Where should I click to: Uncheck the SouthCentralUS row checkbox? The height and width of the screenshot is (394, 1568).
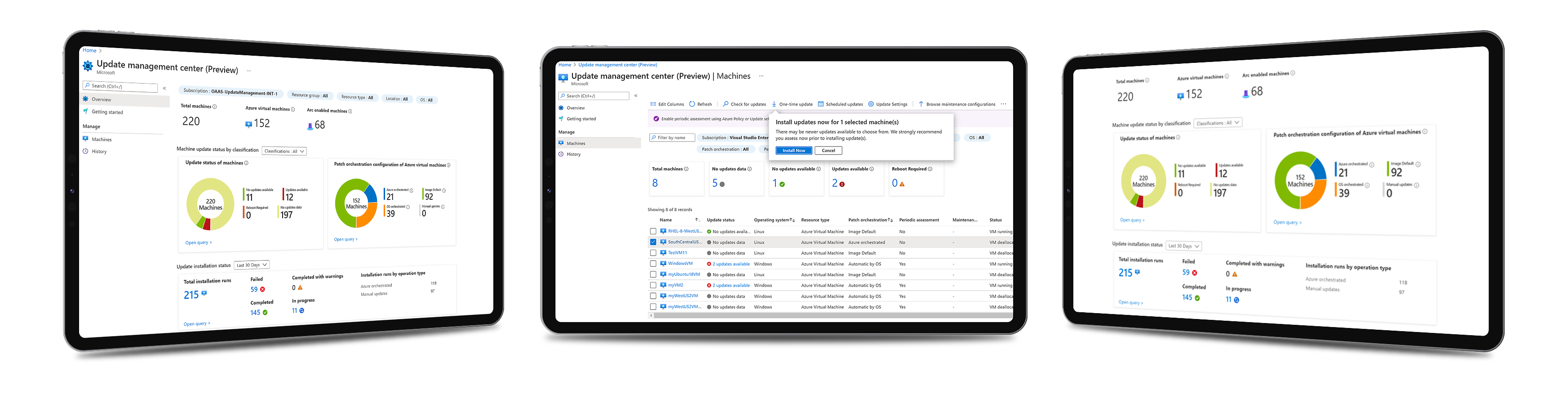point(653,242)
